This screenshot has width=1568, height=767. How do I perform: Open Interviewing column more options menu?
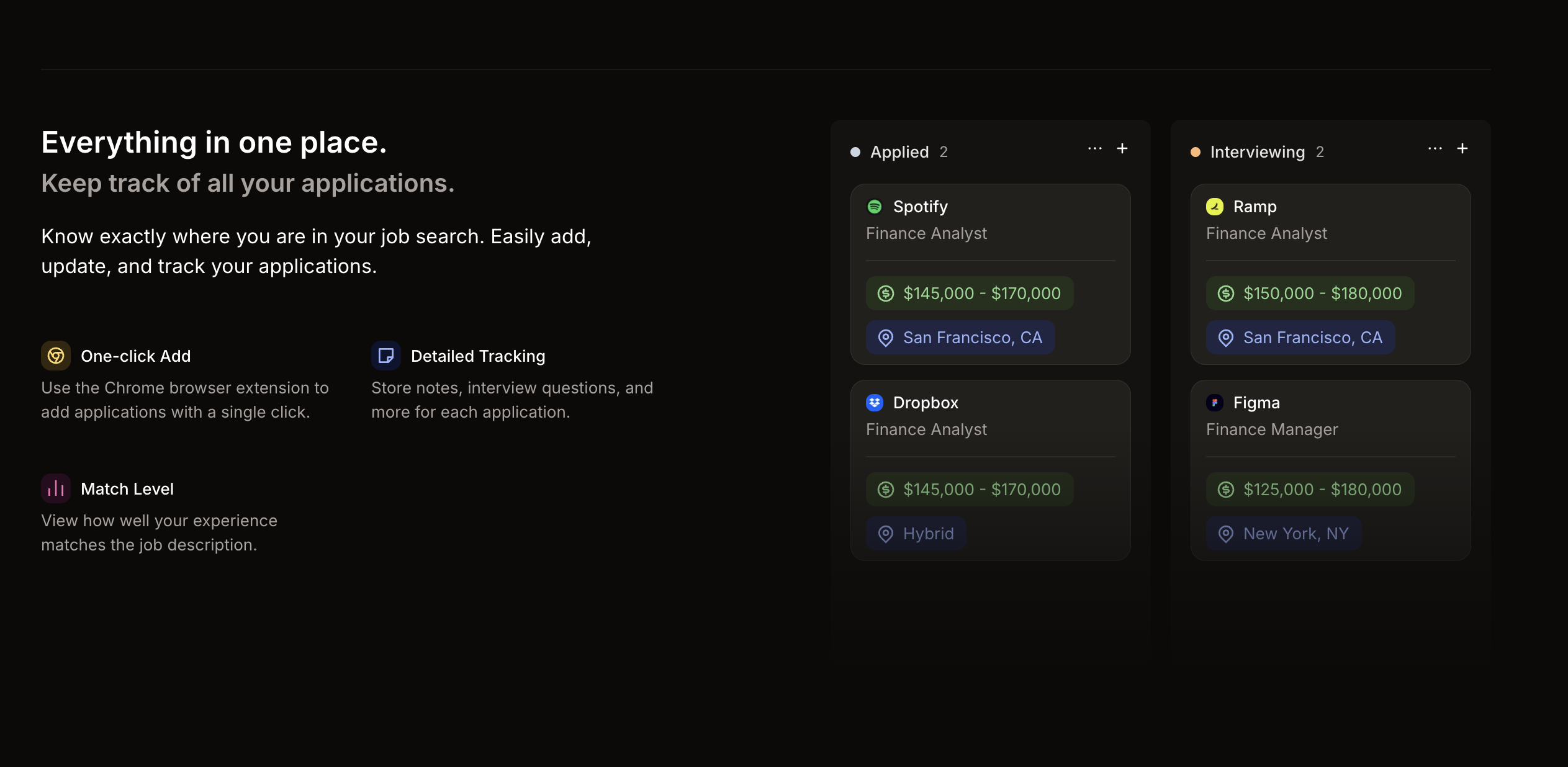pos(1435,148)
